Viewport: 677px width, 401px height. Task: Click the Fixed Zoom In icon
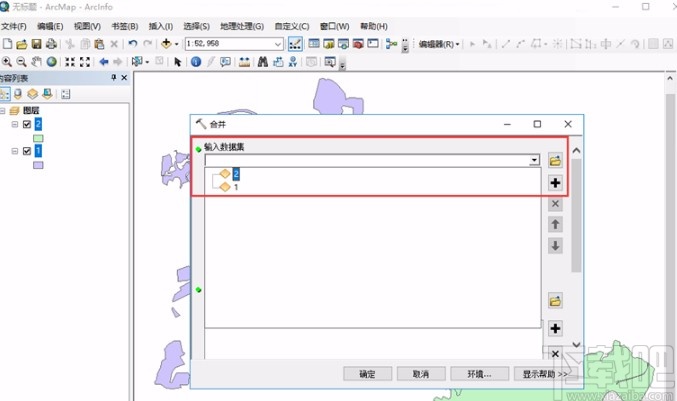(x=70, y=62)
